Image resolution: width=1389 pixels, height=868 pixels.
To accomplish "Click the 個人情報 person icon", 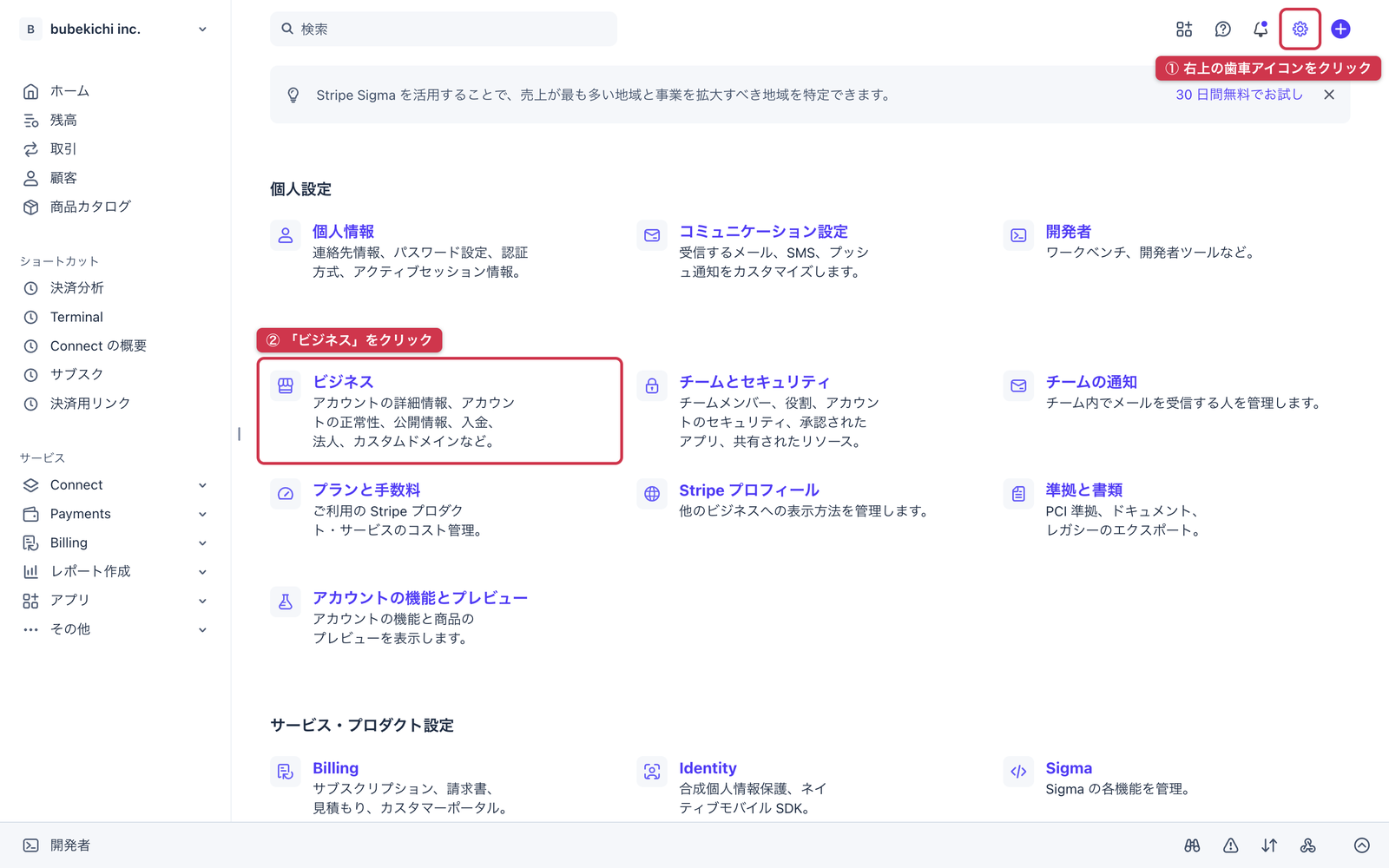I will [x=285, y=235].
